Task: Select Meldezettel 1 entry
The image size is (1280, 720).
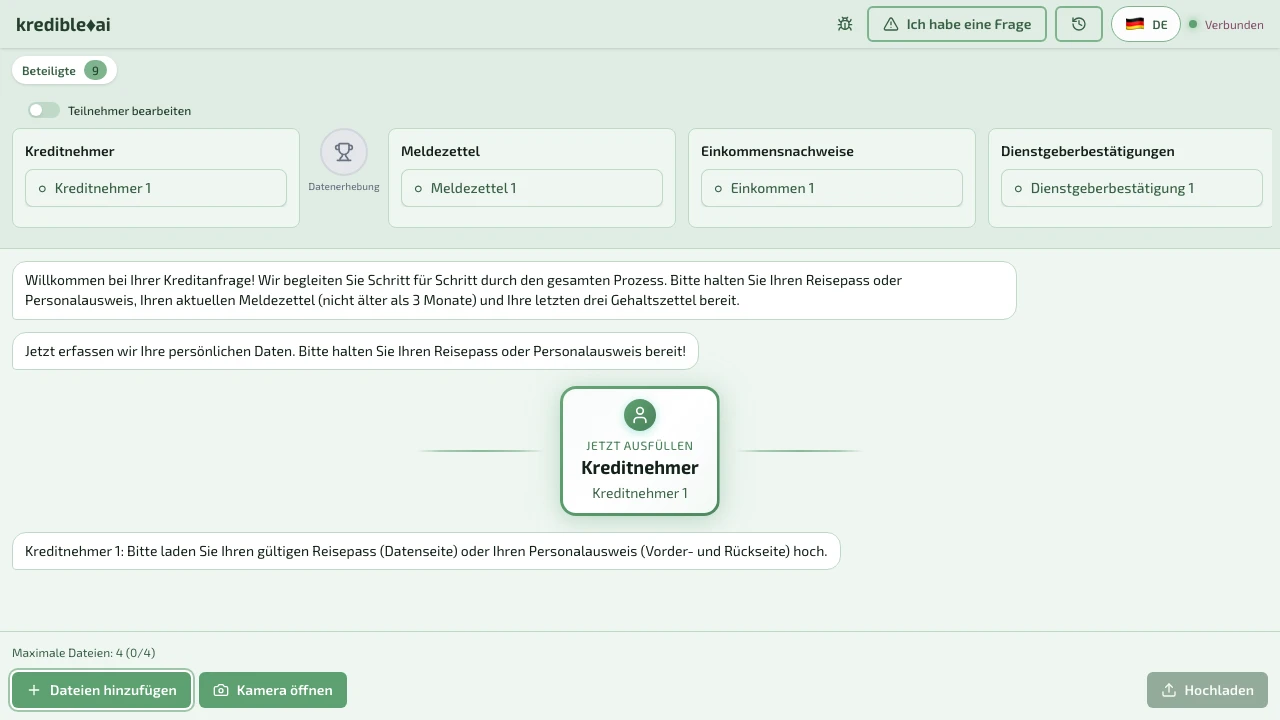Action: (x=532, y=188)
